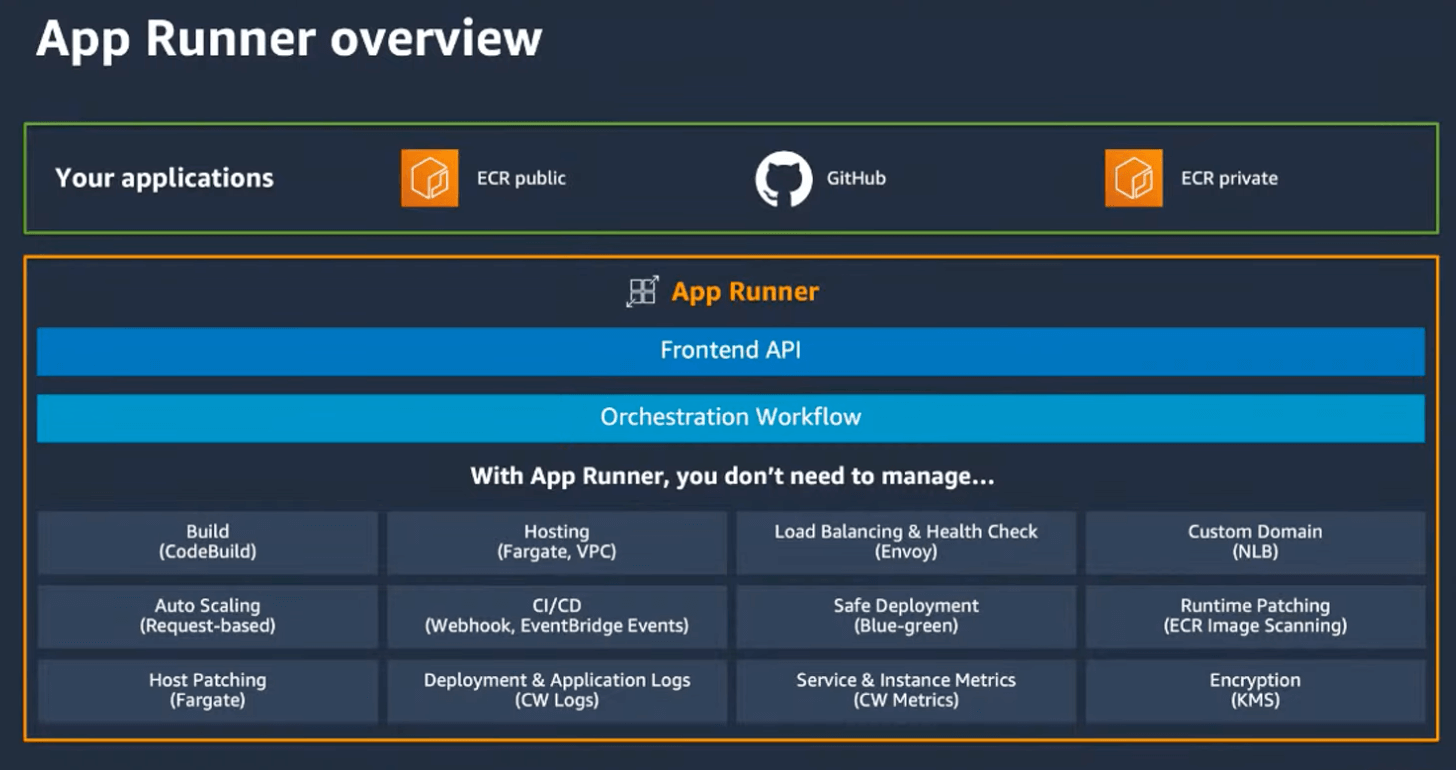Click the orange "App Runner" heading
1456x770 pixels.
pyautogui.click(x=745, y=292)
